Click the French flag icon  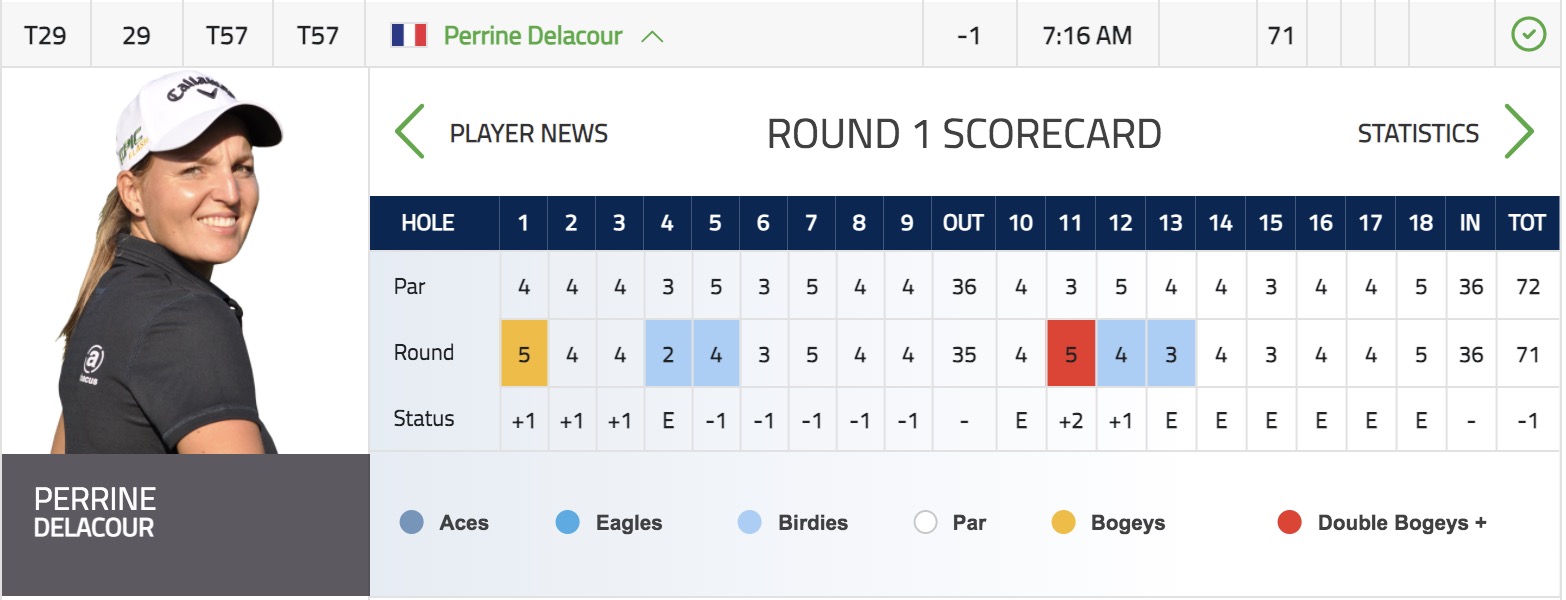tap(409, 36)
